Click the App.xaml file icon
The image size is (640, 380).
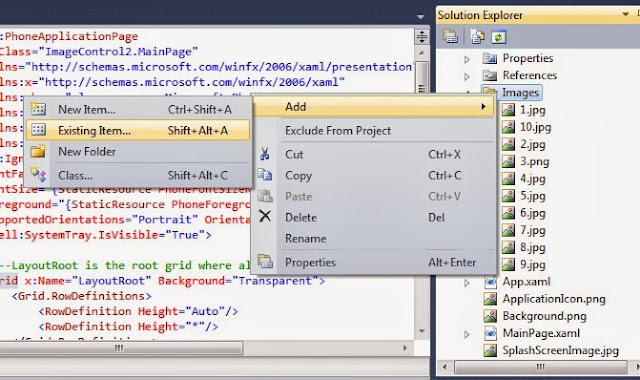pos(490,282)
